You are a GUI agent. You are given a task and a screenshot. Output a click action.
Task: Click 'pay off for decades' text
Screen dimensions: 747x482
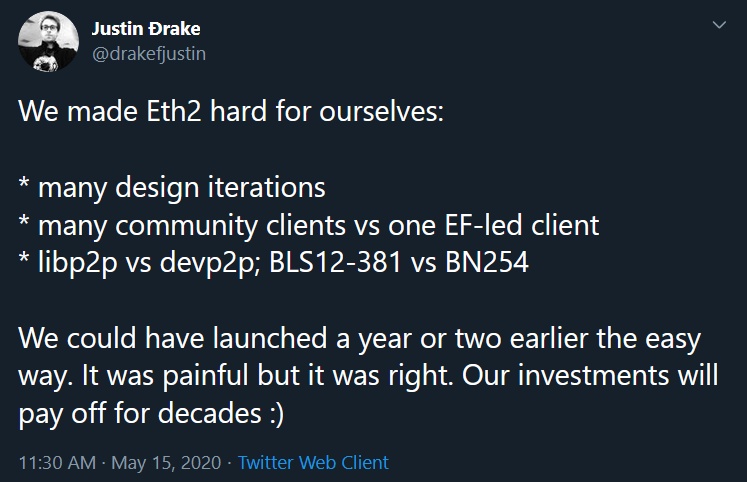140,413
